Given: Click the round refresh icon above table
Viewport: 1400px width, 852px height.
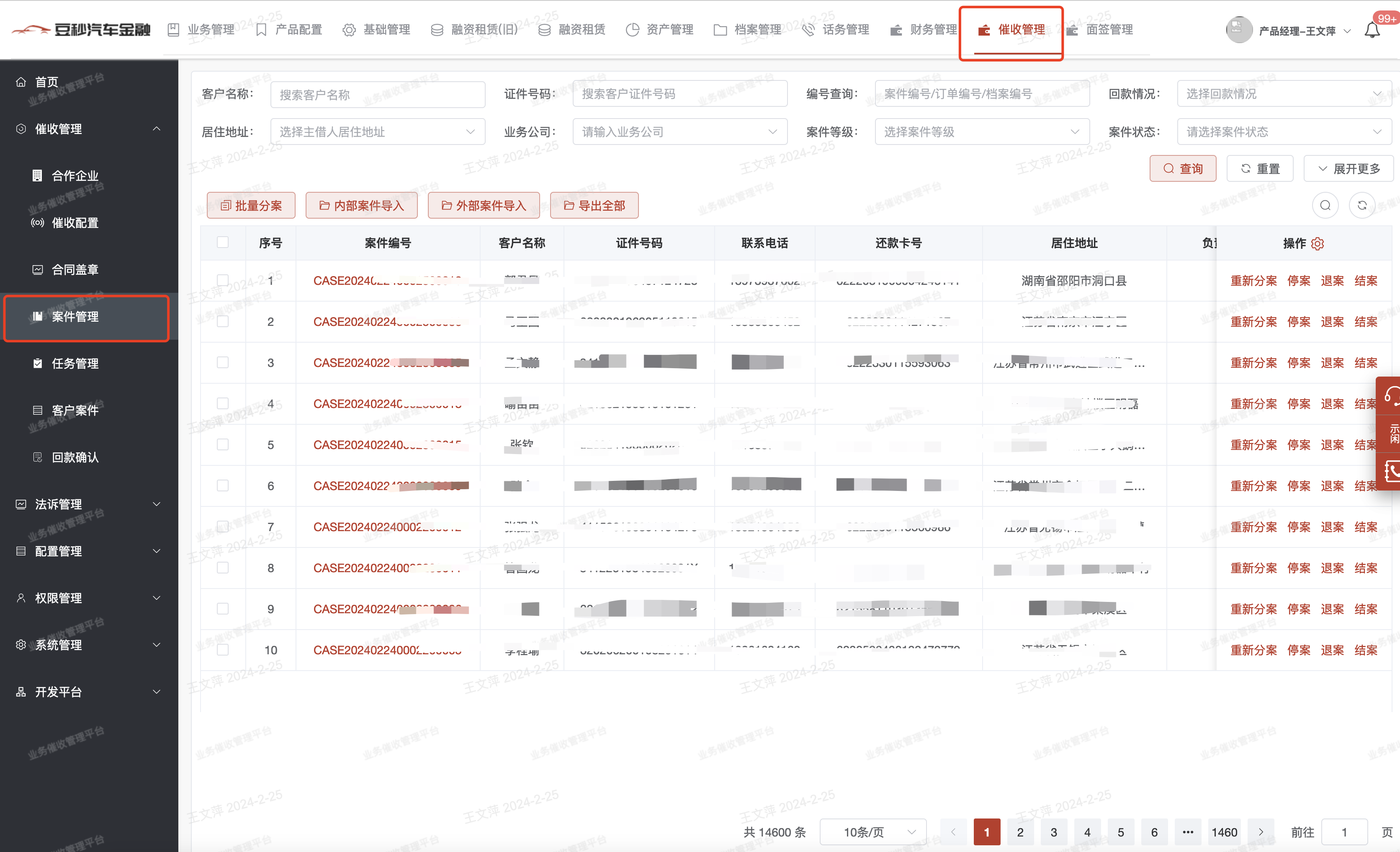Looking at the screenshot, I should point(1361,205).
